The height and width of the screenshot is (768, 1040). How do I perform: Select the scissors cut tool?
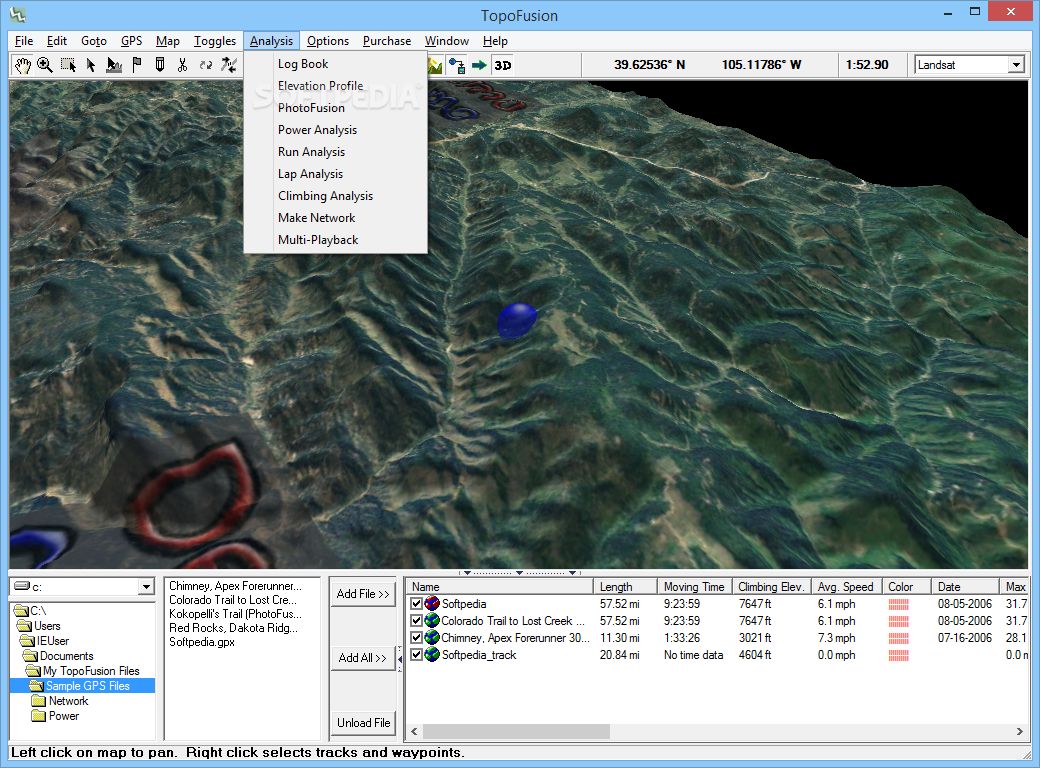(182, 65)
